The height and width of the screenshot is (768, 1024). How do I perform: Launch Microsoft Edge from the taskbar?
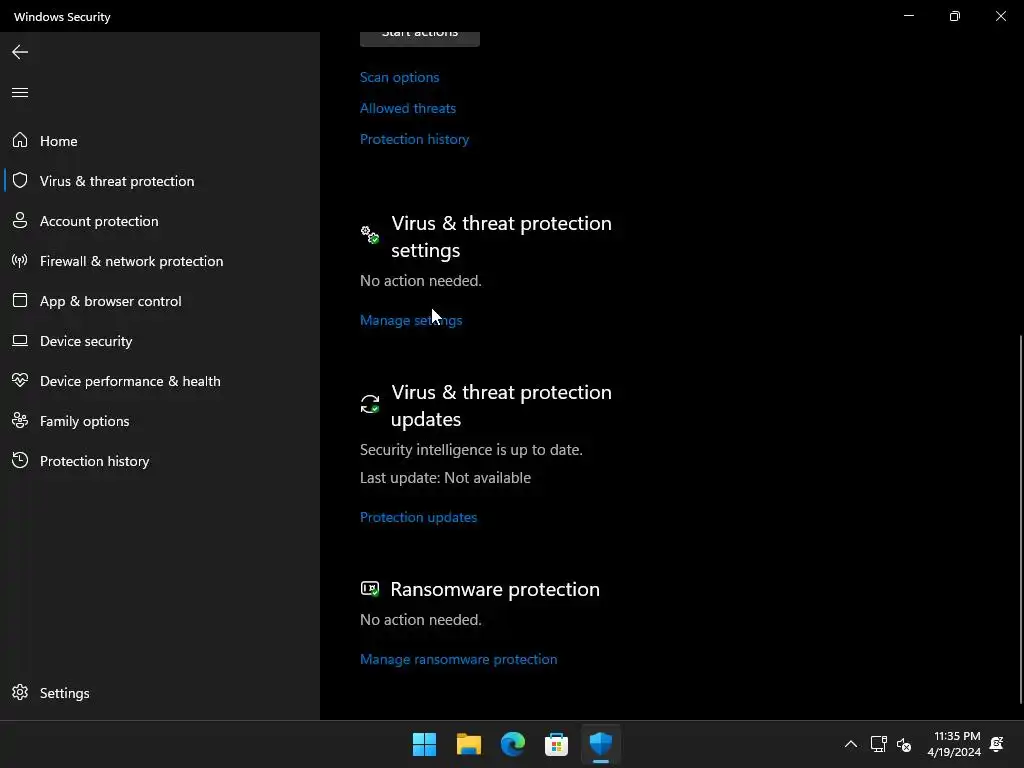[513, 744]
